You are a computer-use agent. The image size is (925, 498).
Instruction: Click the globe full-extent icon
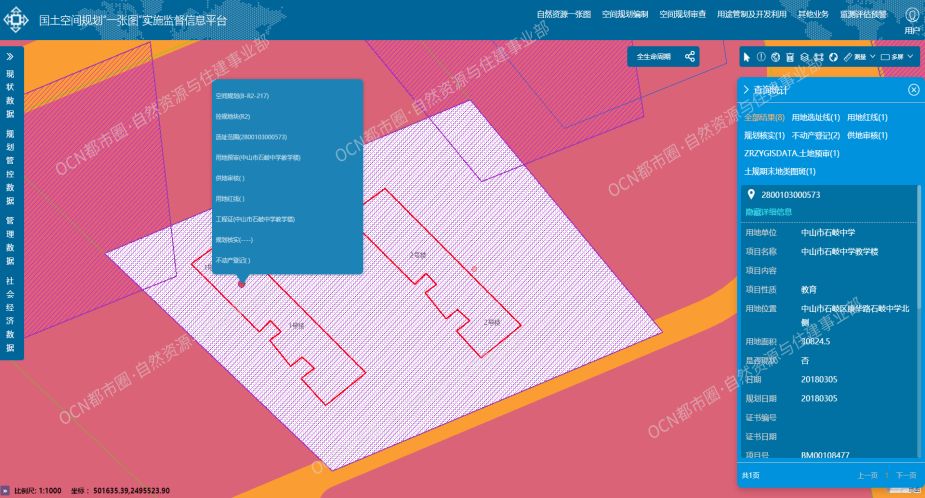pos(776,57)
